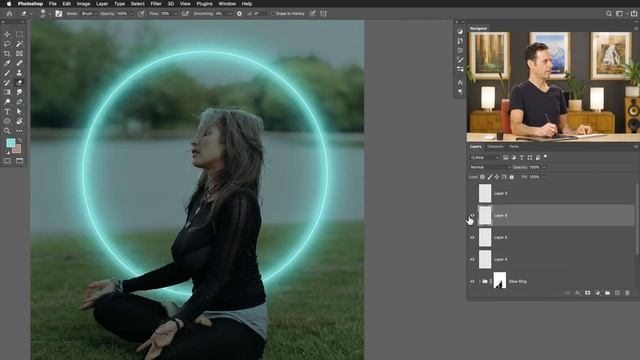
Task: Select the Brush tool in toolbar
Action: click(7, 73)
